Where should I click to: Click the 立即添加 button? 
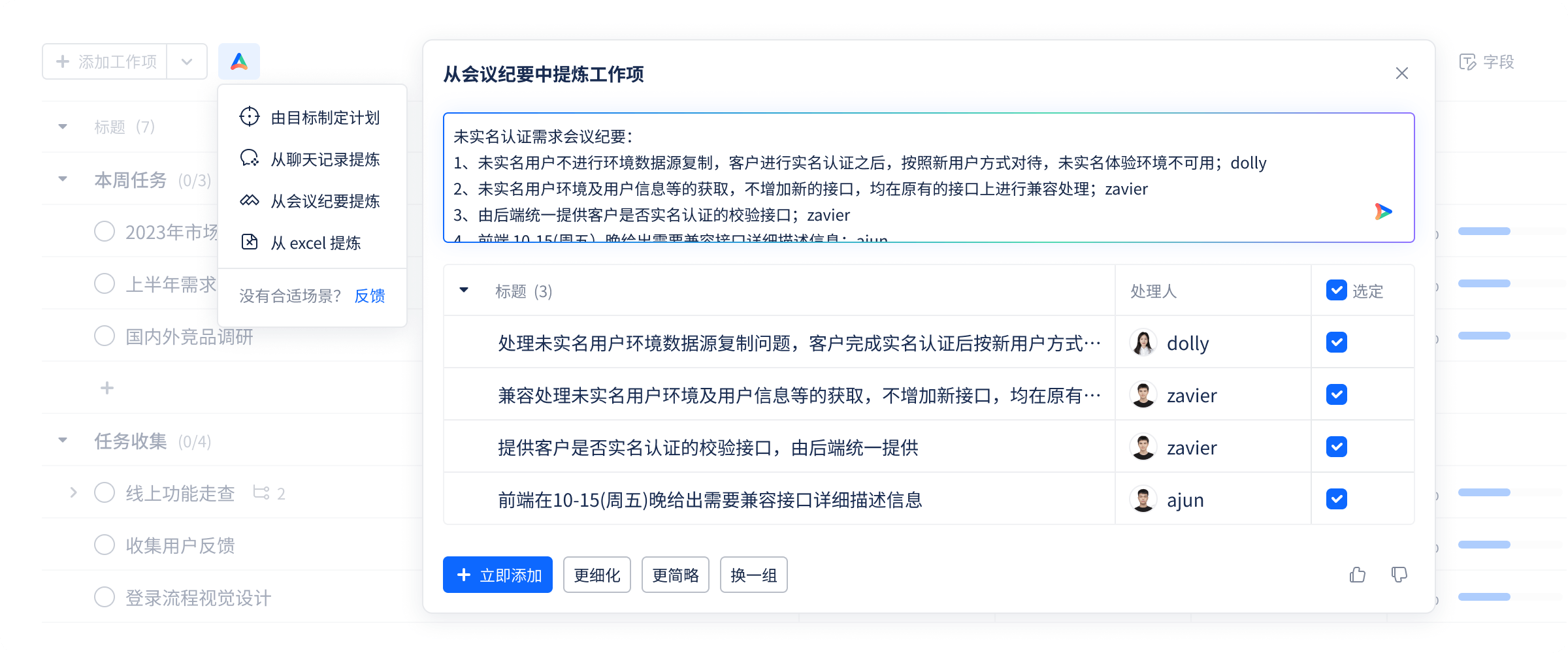click(497, 575)
